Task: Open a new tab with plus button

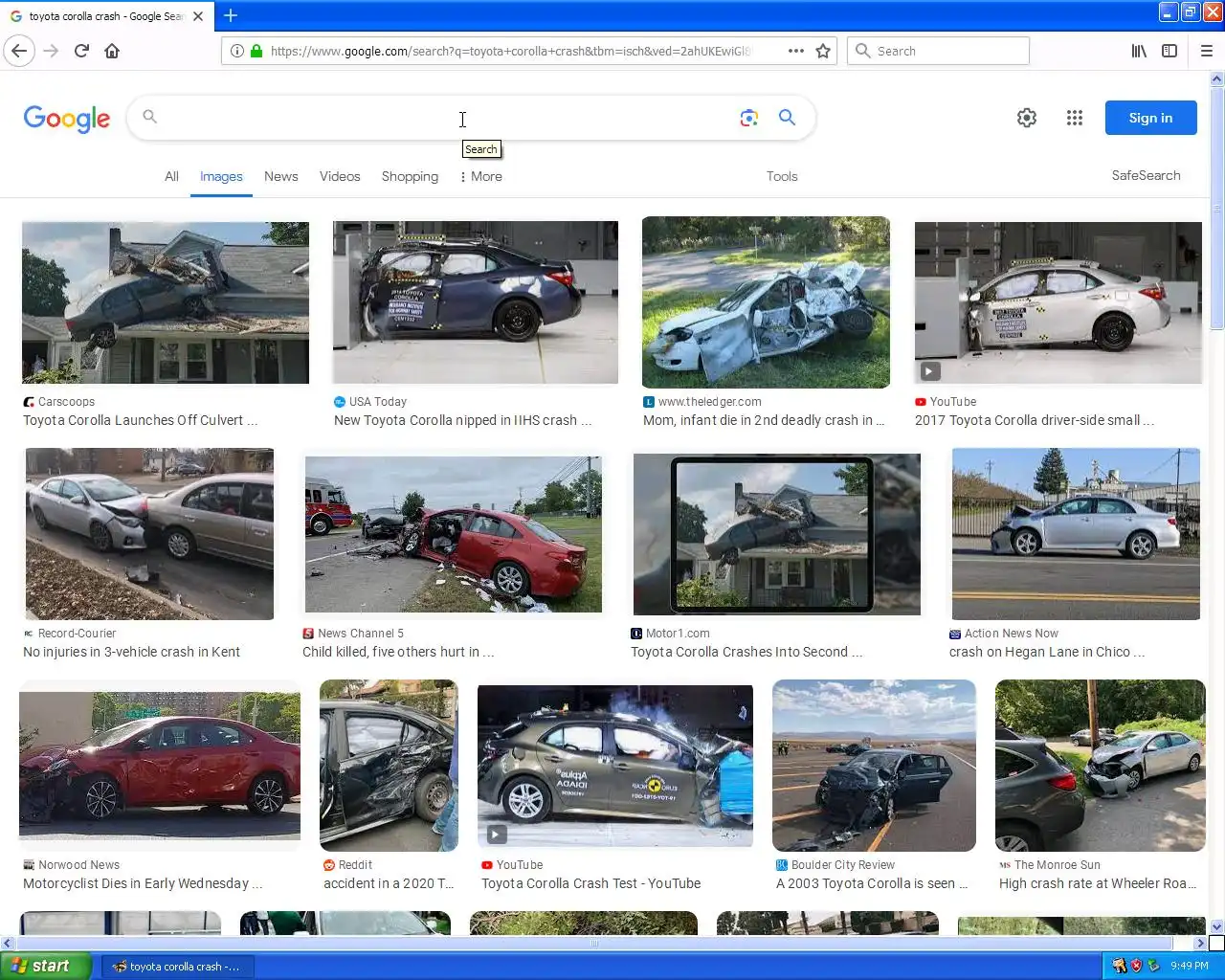Action: 231,15
